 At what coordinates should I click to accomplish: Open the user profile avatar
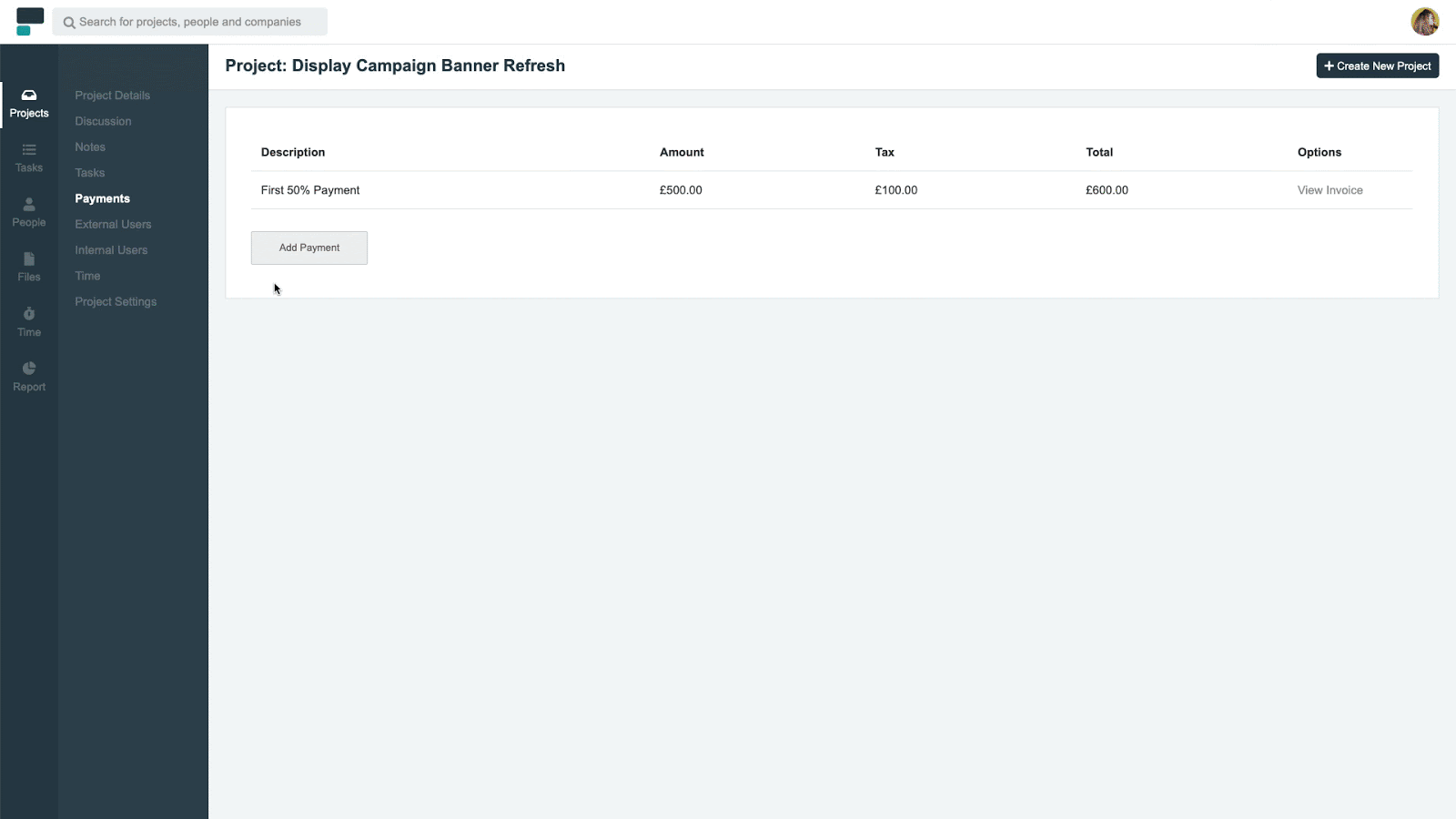pos(1424,21)
